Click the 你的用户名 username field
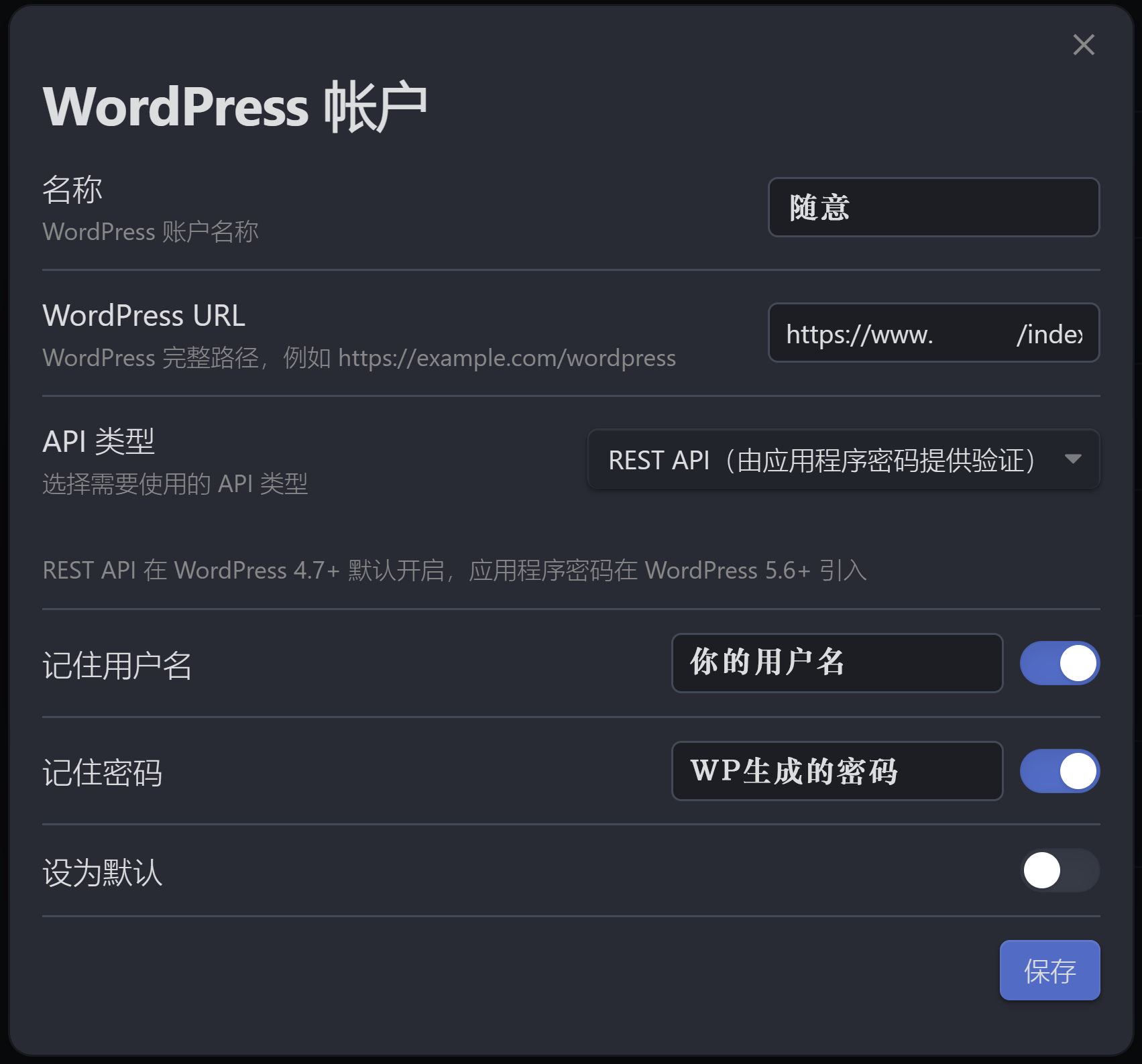Screen dimensions: 1142x1064 tap(837, 663)
